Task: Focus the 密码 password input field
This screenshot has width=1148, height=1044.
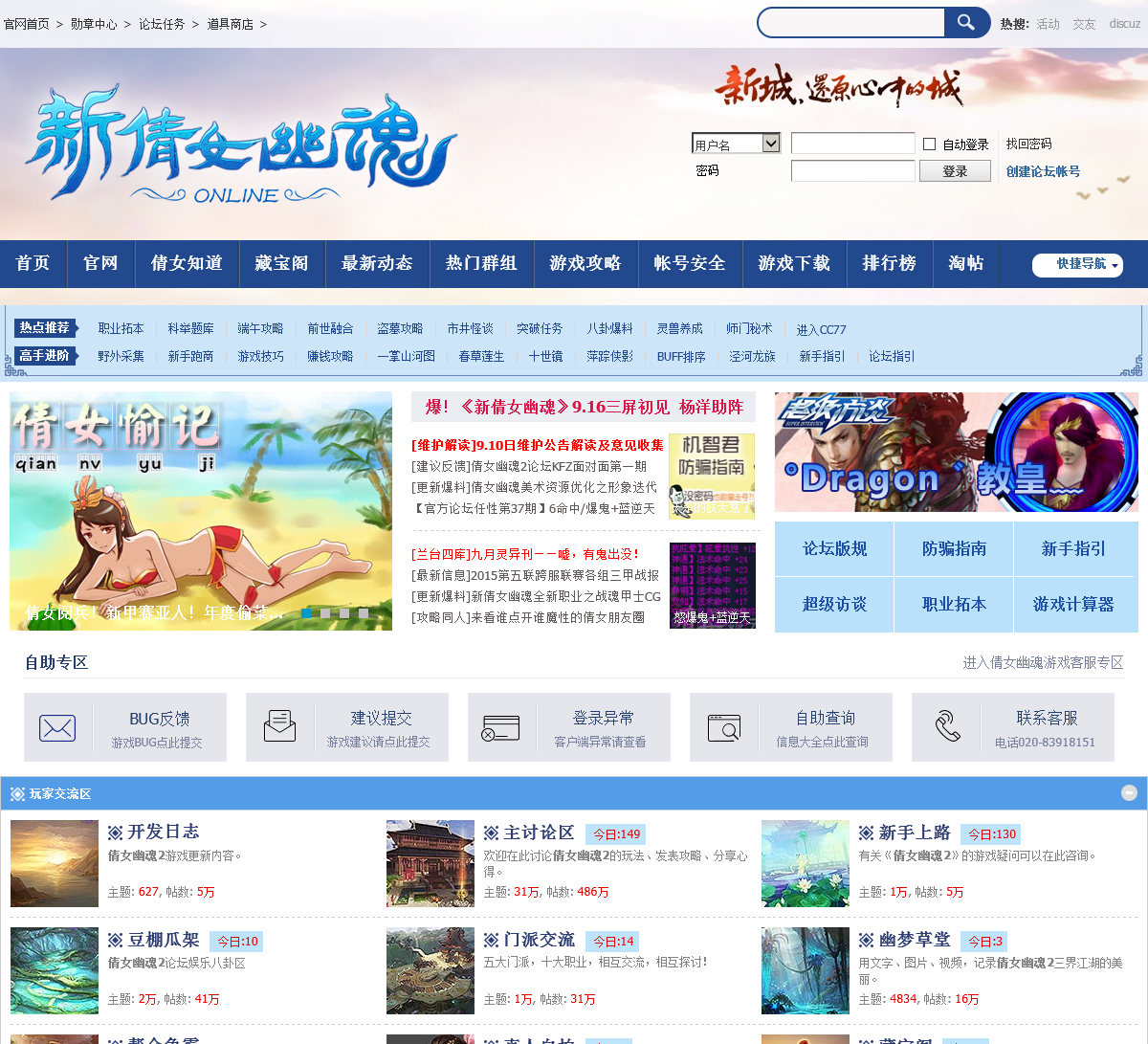Action: pyautogui.click(x=853, y=171)
